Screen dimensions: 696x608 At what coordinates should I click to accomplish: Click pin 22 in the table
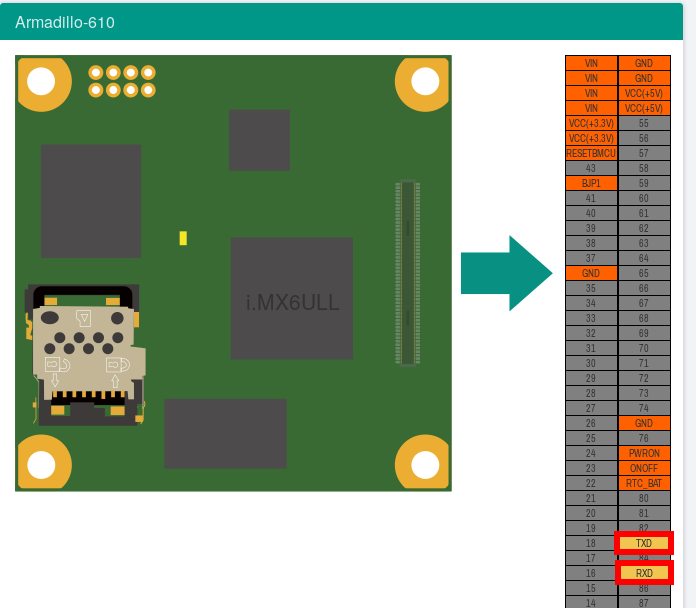[591, 483]
